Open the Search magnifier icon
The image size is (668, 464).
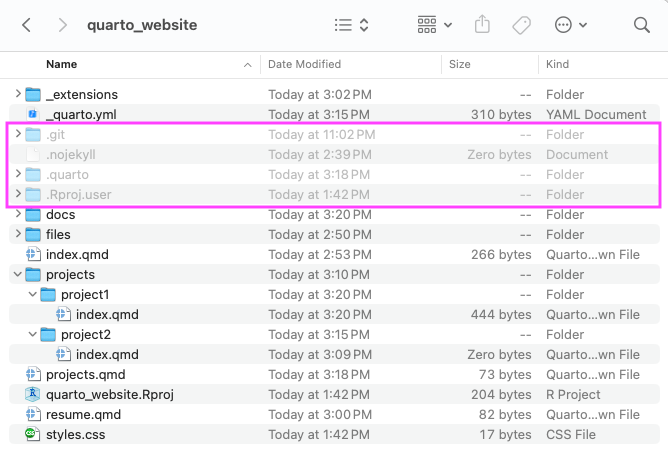642,25
